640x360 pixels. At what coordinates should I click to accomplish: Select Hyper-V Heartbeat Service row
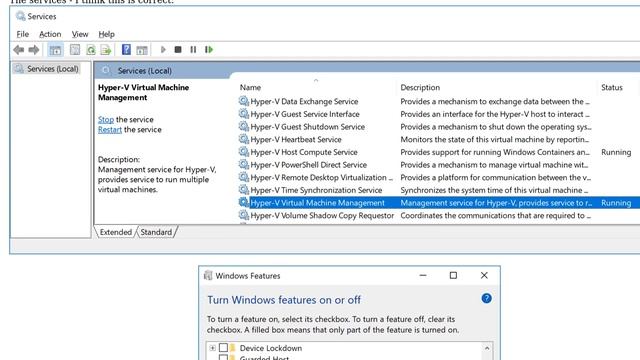click(438, 139)
